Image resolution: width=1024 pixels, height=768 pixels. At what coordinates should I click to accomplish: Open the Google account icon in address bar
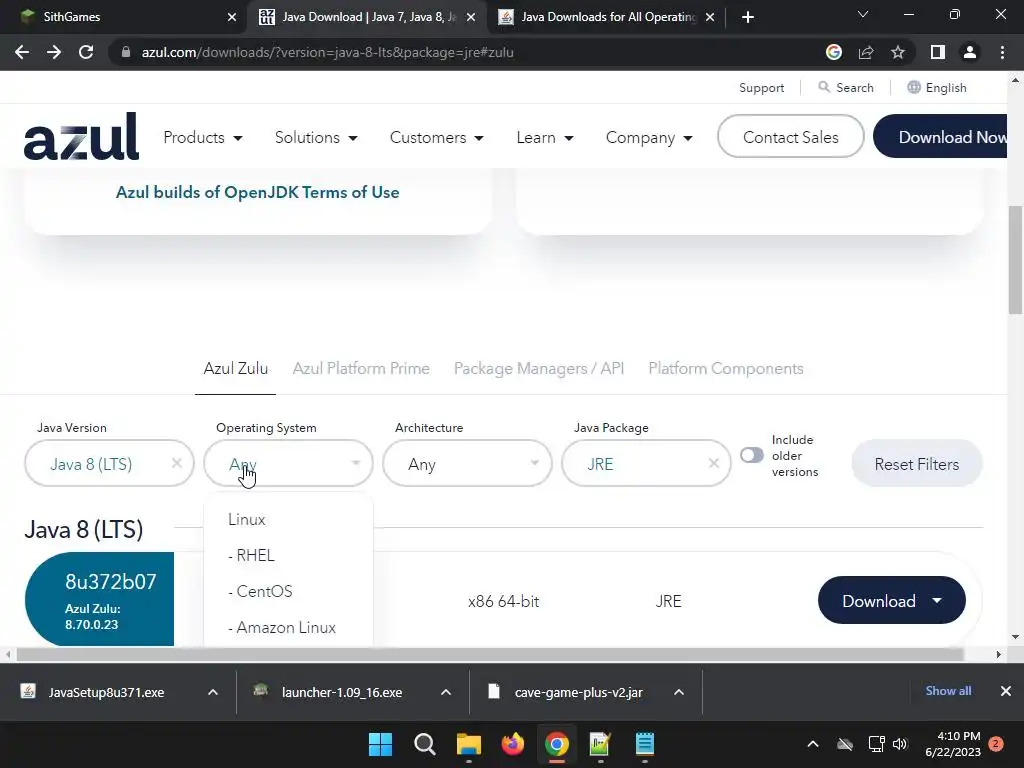(x=833, y=52)
